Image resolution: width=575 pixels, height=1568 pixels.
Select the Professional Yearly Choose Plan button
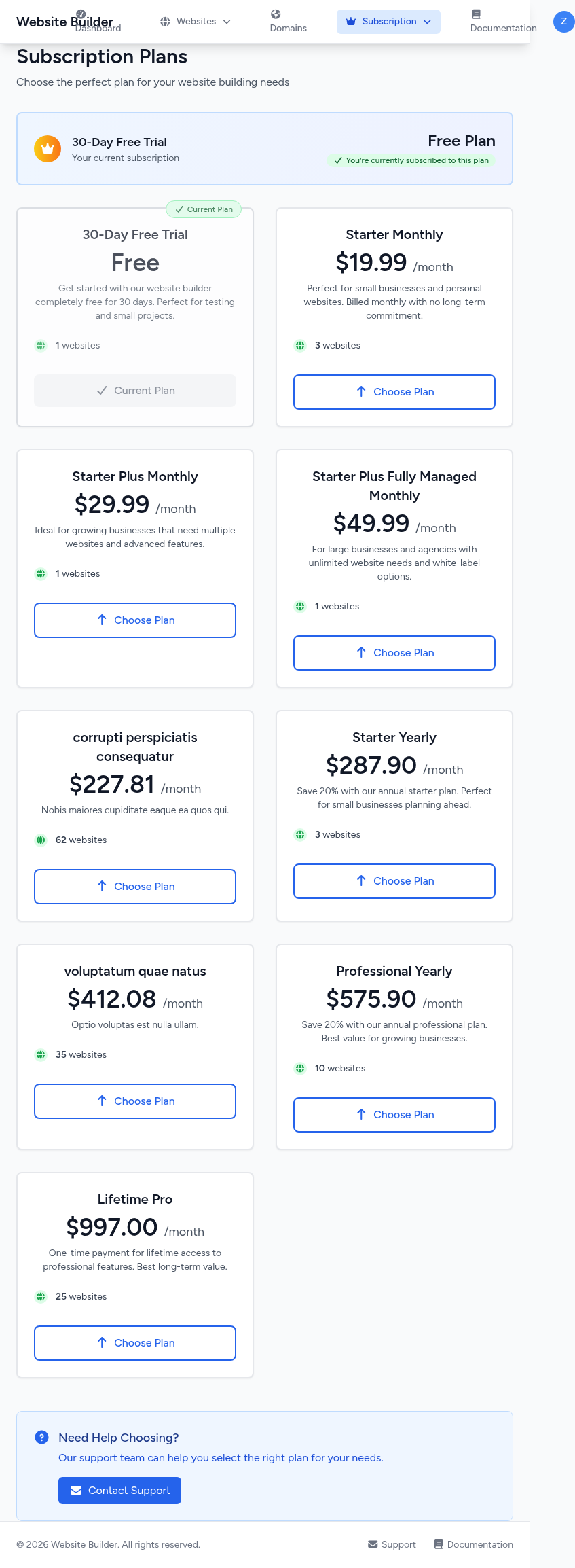tap(394, 1115)
